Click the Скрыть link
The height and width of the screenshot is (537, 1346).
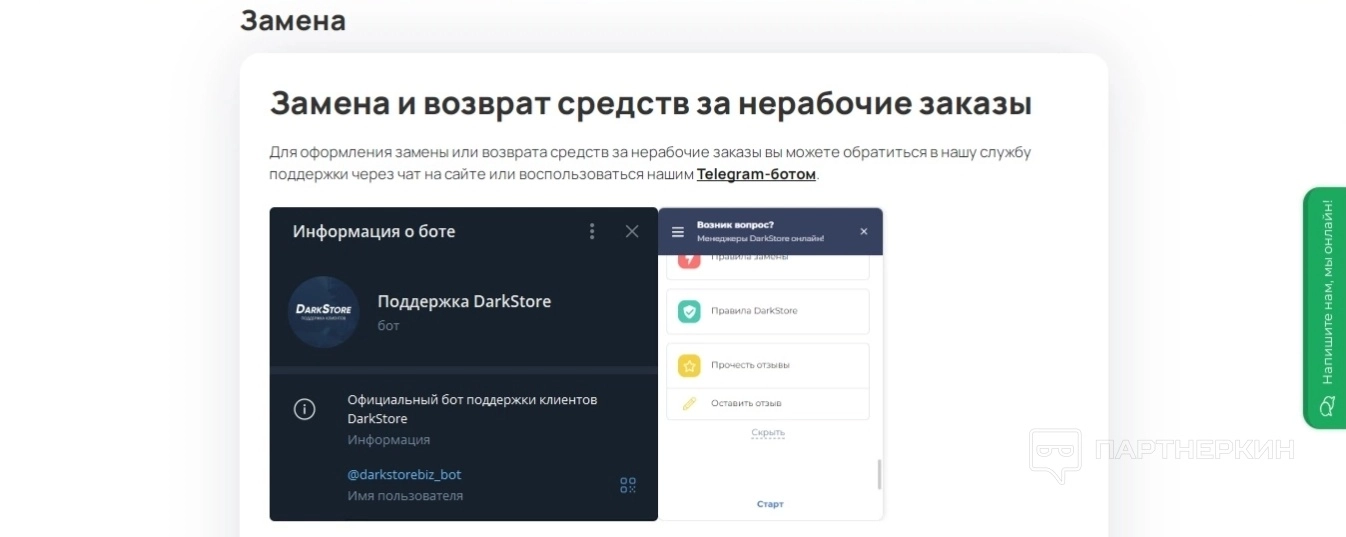point(768,433)
